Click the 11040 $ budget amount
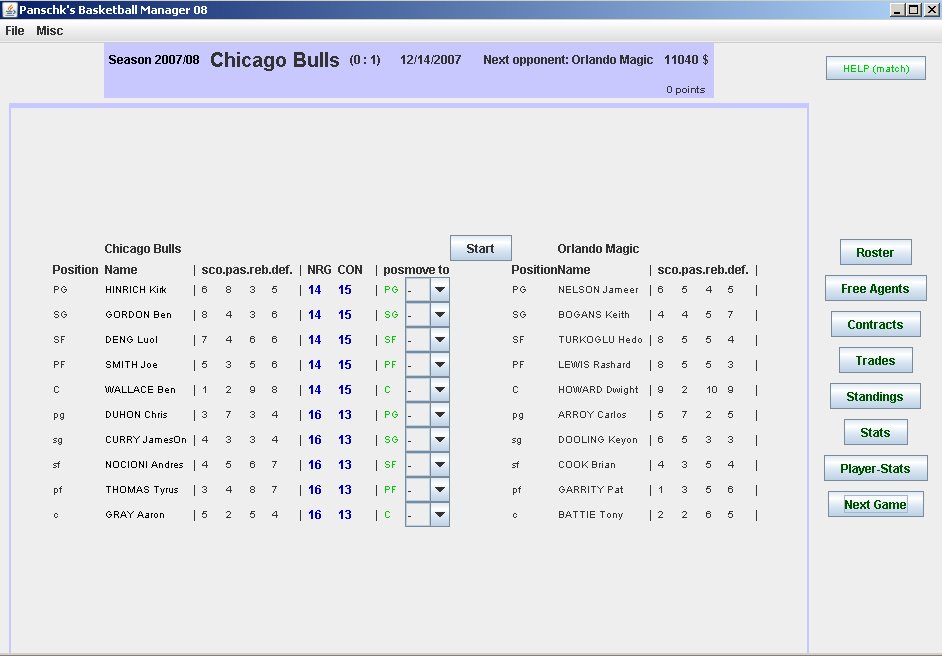 coord(686,59)
